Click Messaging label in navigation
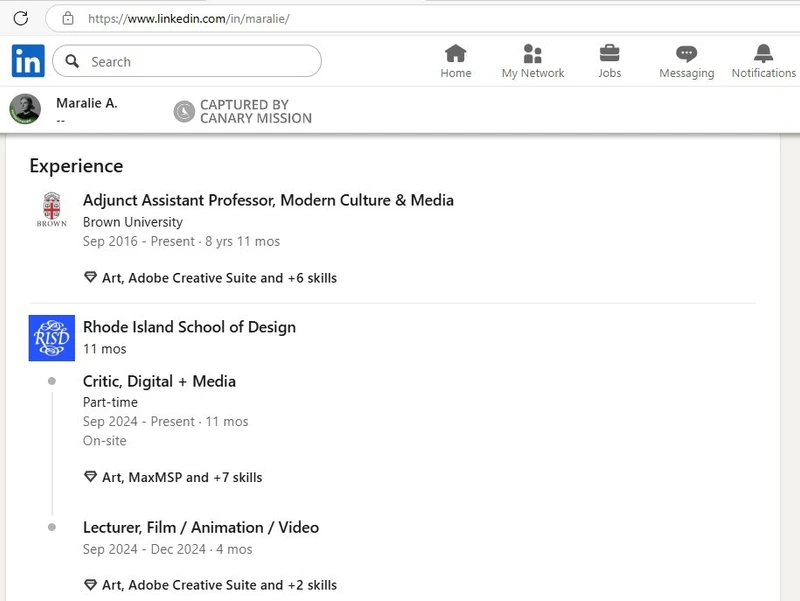 click(x=686, y=73)
